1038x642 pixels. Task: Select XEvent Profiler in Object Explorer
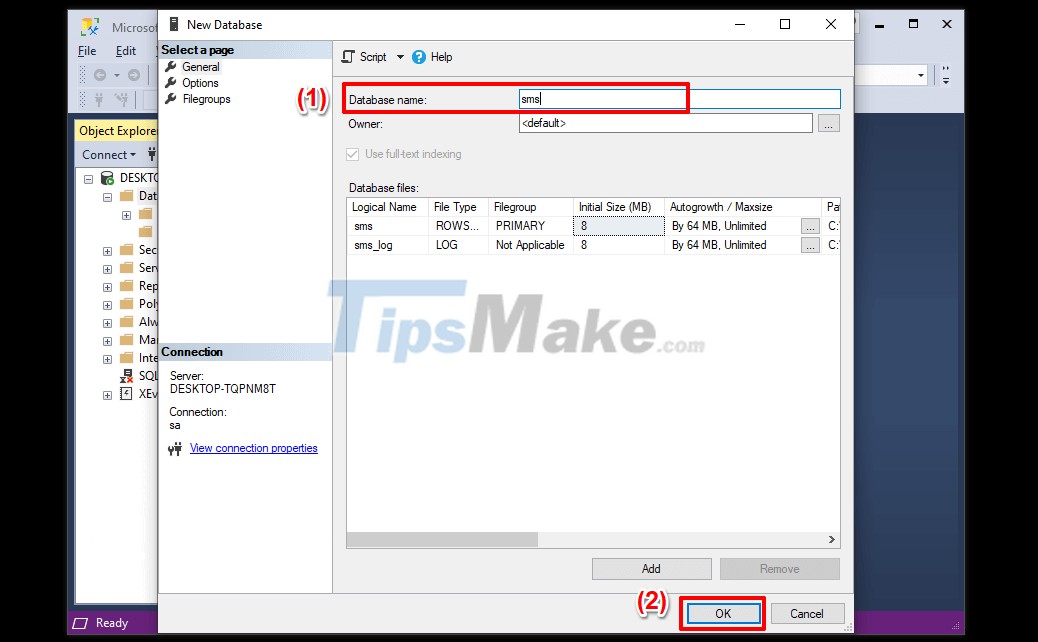point(148,393)
